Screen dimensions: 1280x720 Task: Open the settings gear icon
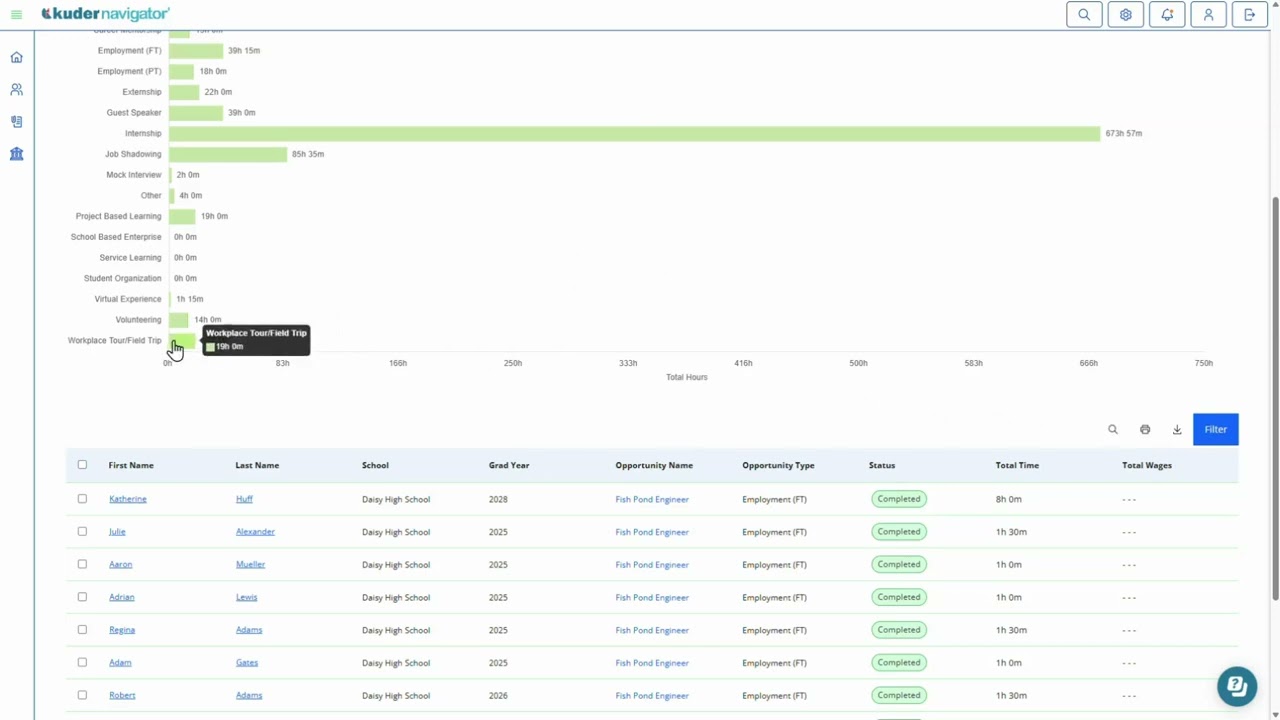click(x=1126, y=15)
